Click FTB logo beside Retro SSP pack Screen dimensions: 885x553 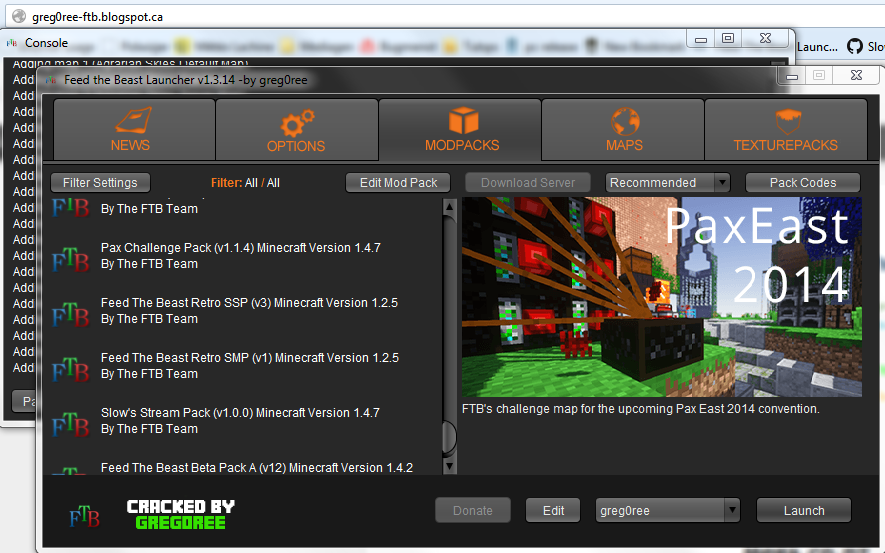click(x=71, y=315)
